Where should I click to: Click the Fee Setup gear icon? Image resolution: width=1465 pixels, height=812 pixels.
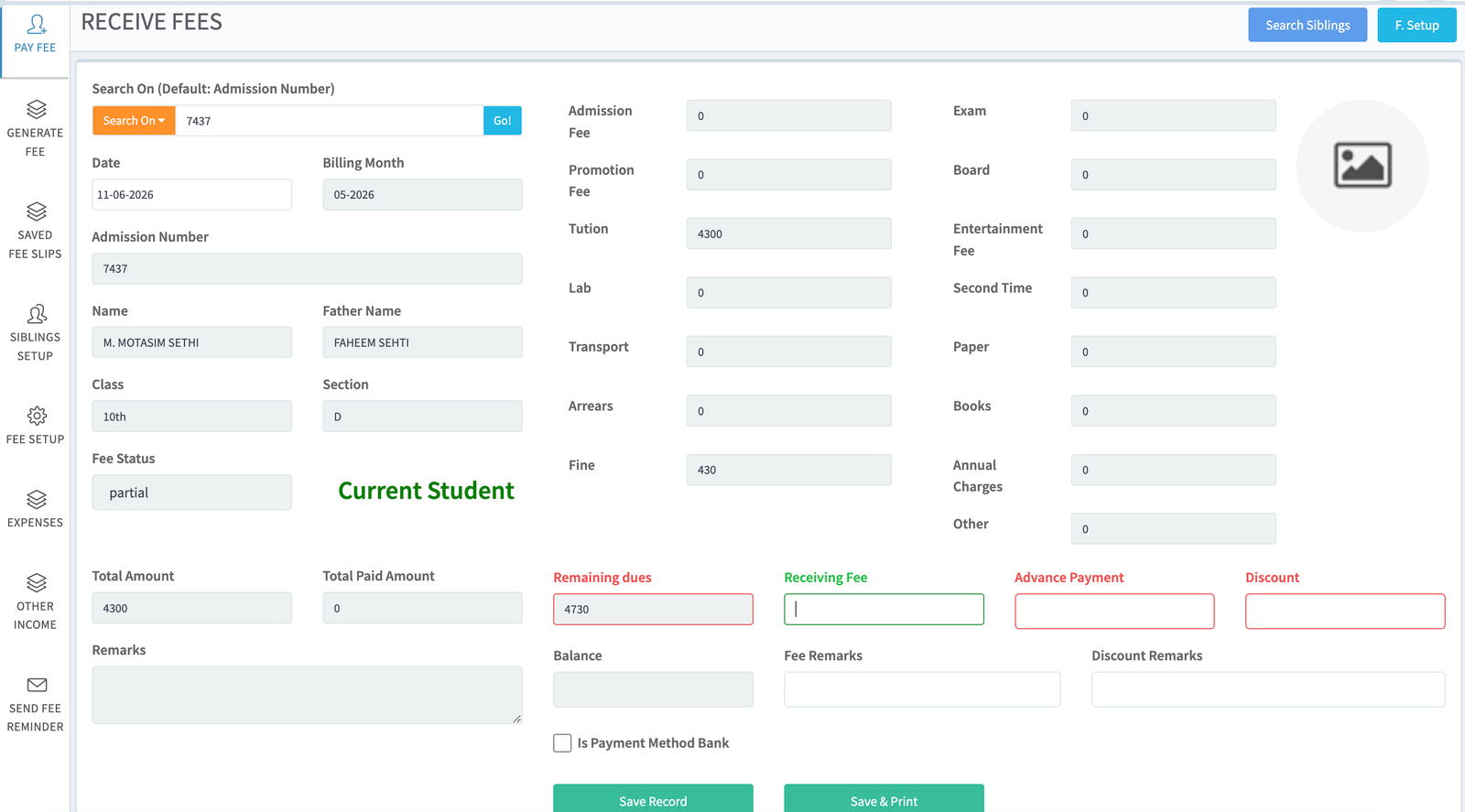[x=37, y=416]
